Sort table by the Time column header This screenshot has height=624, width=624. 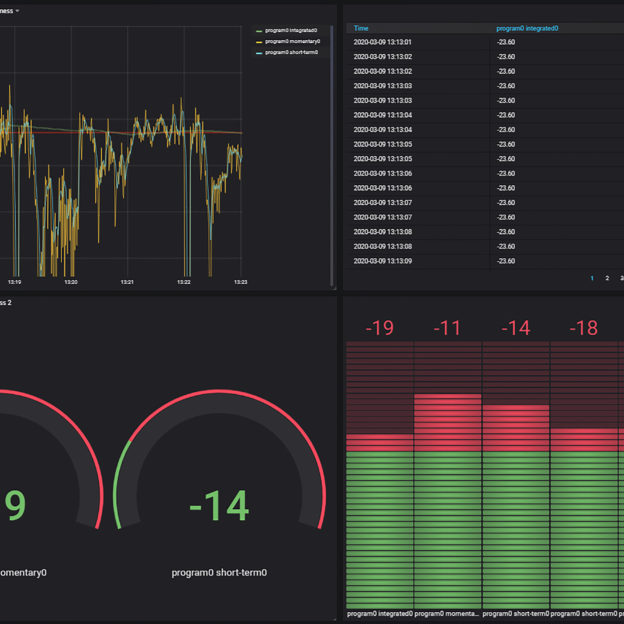tap(361, 28)
